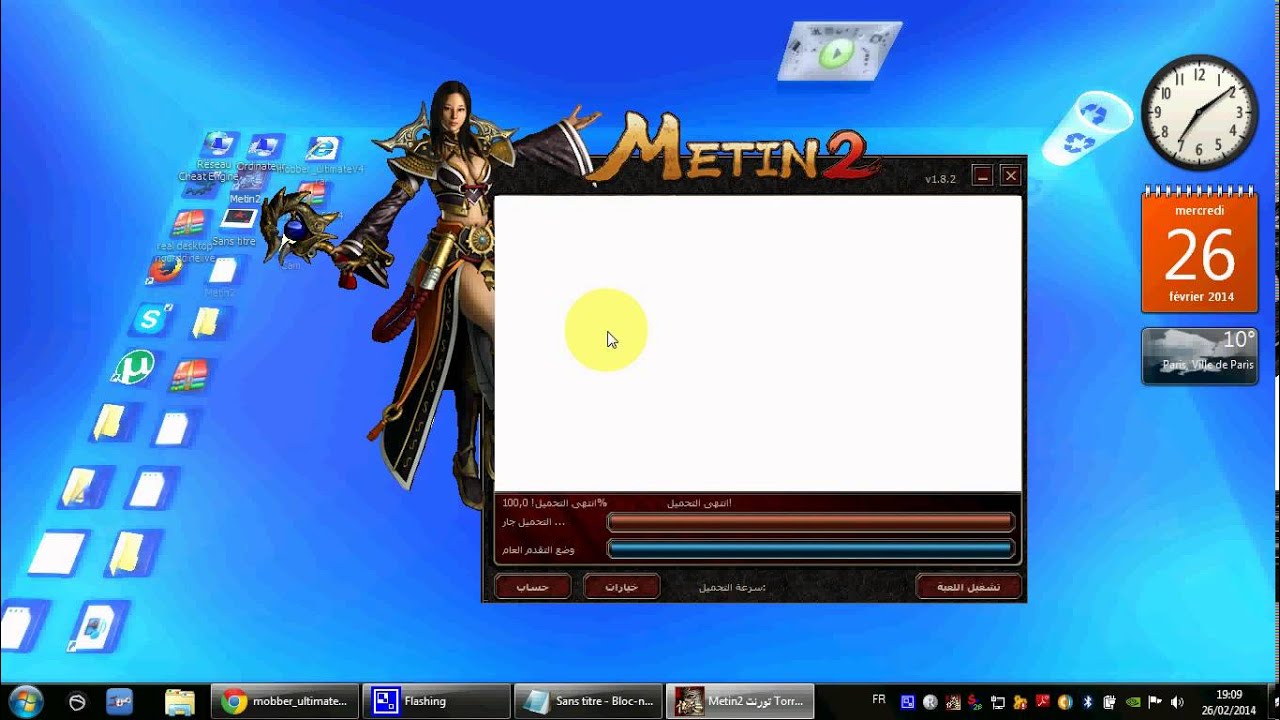Close the Metin2 patcher window
Screen dimensions: 1280x720
1011,176
